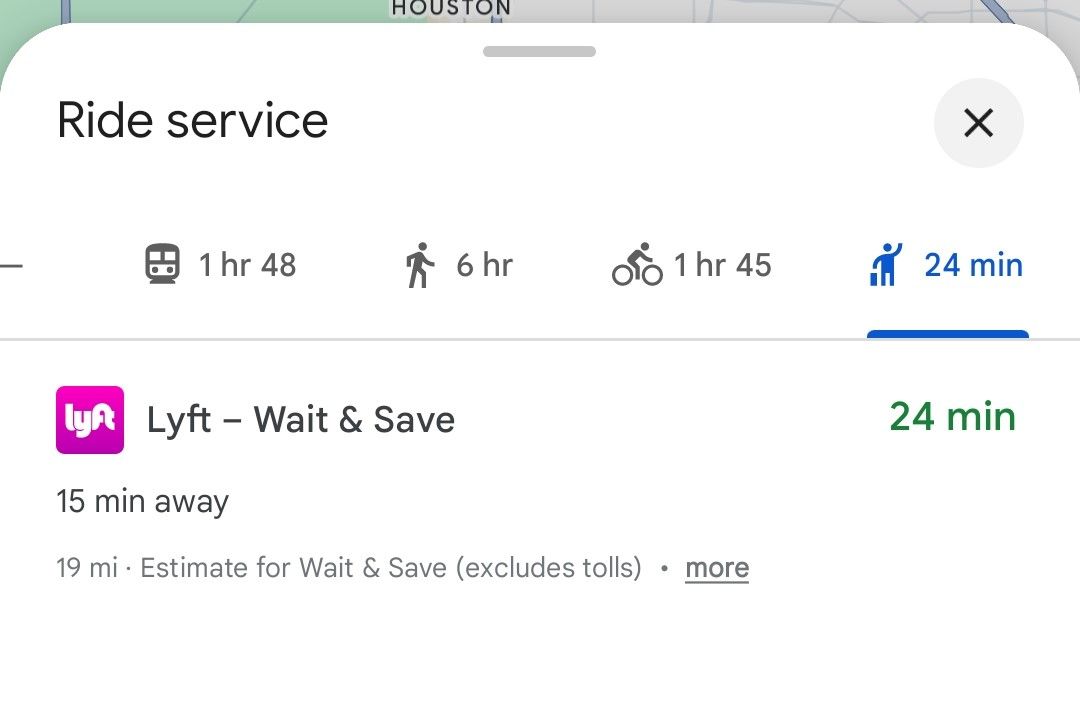Tap the green 24 min ride duration
Screen dimensions: 1080x702
point(952,416)
